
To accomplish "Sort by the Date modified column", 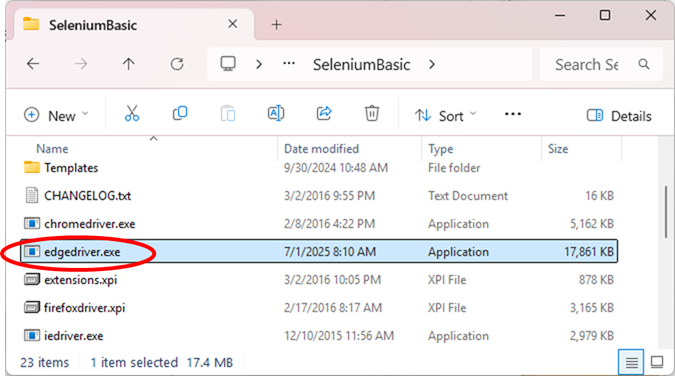I will (321, 149).
